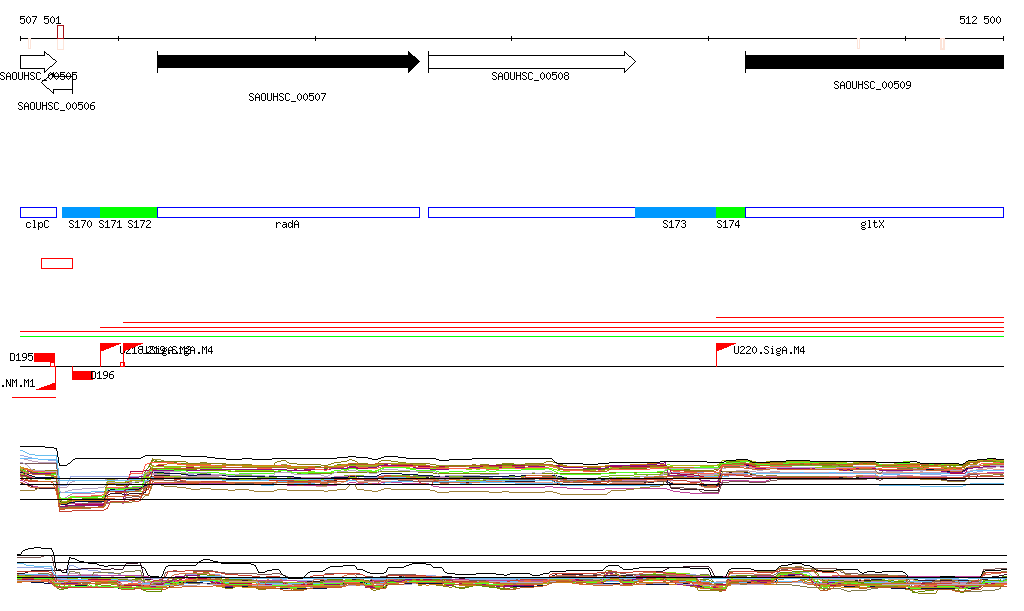Click the 512 500 coordinate label
This screenshot has height=611, width=1024.
tap(979, 20)
